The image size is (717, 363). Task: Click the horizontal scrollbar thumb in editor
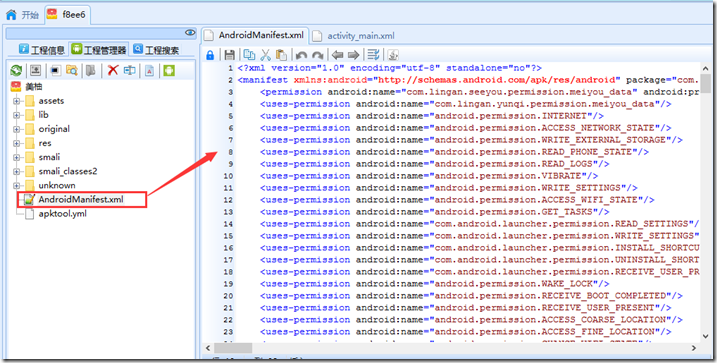233,348
